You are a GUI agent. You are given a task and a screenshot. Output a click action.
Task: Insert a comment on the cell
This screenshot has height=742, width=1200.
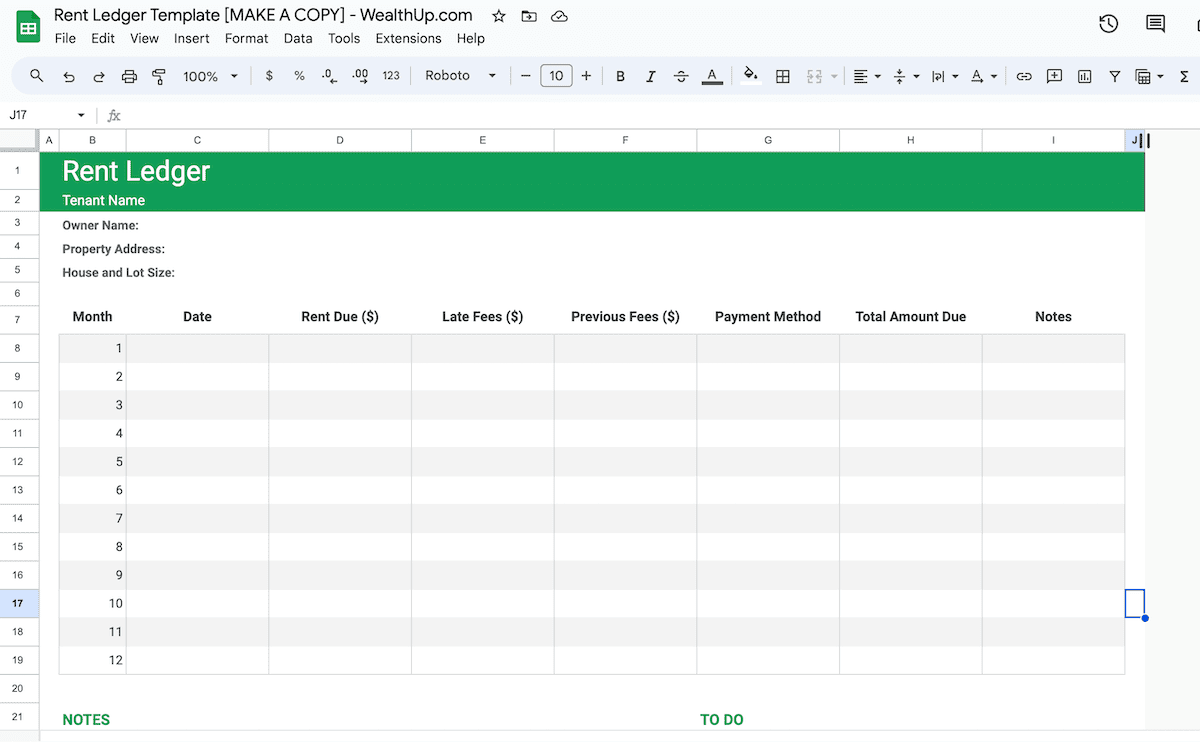pyautogui.click(x=1054, y=76)
